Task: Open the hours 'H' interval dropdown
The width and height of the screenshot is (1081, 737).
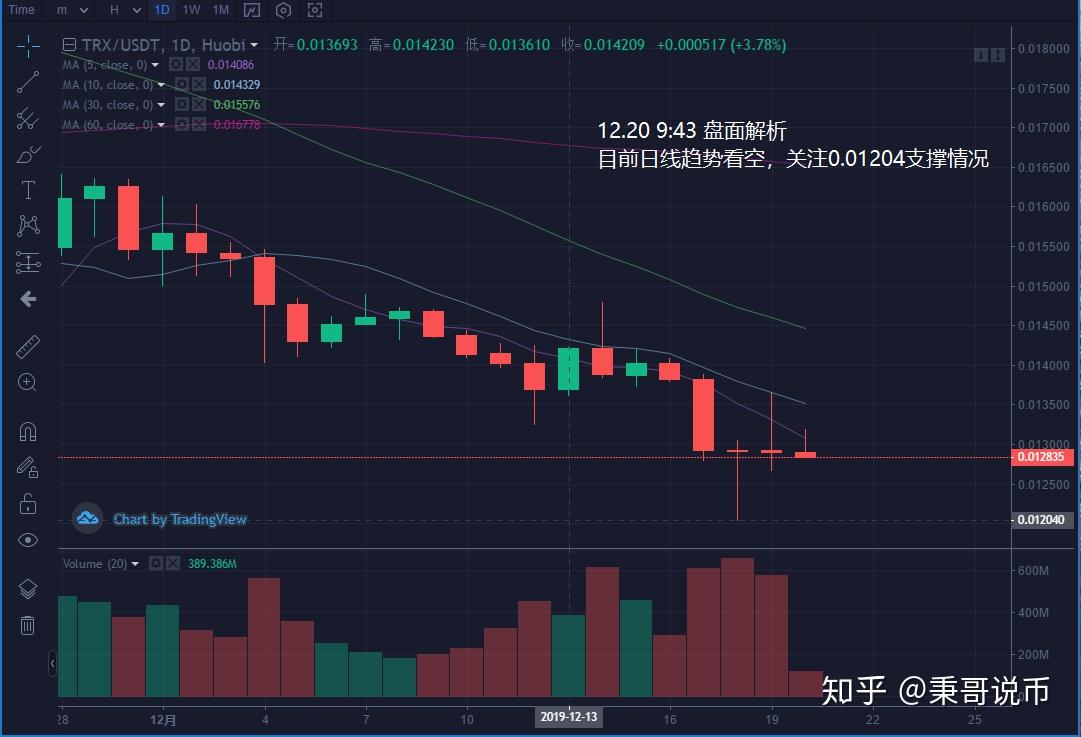Action: (125, 10)
